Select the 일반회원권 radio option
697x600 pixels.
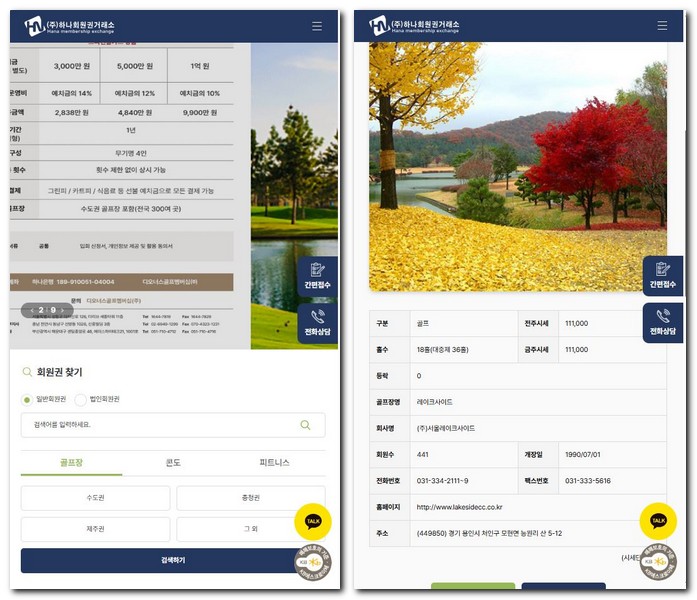pos(27,399)
